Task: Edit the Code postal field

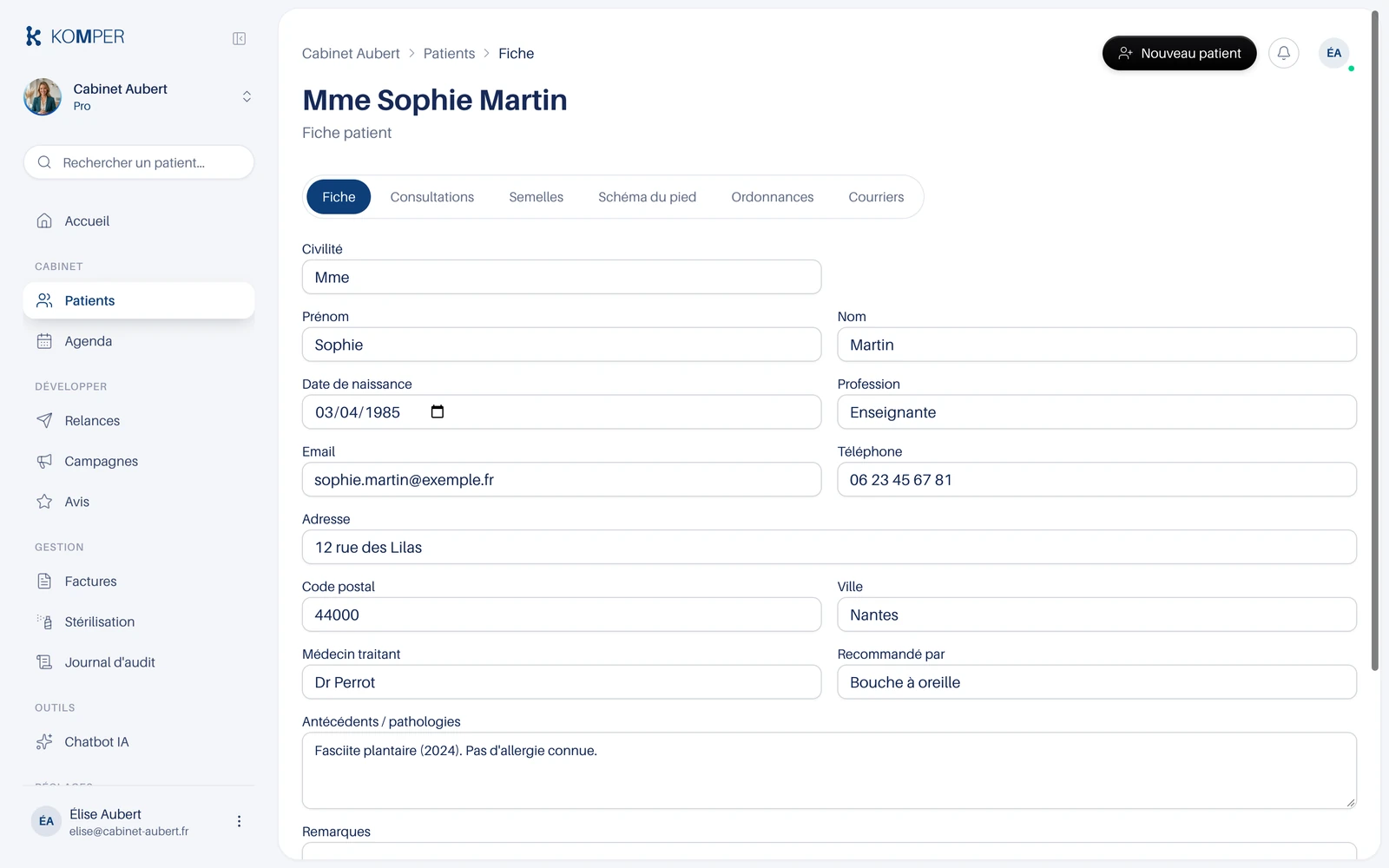Action: [562, 615]
